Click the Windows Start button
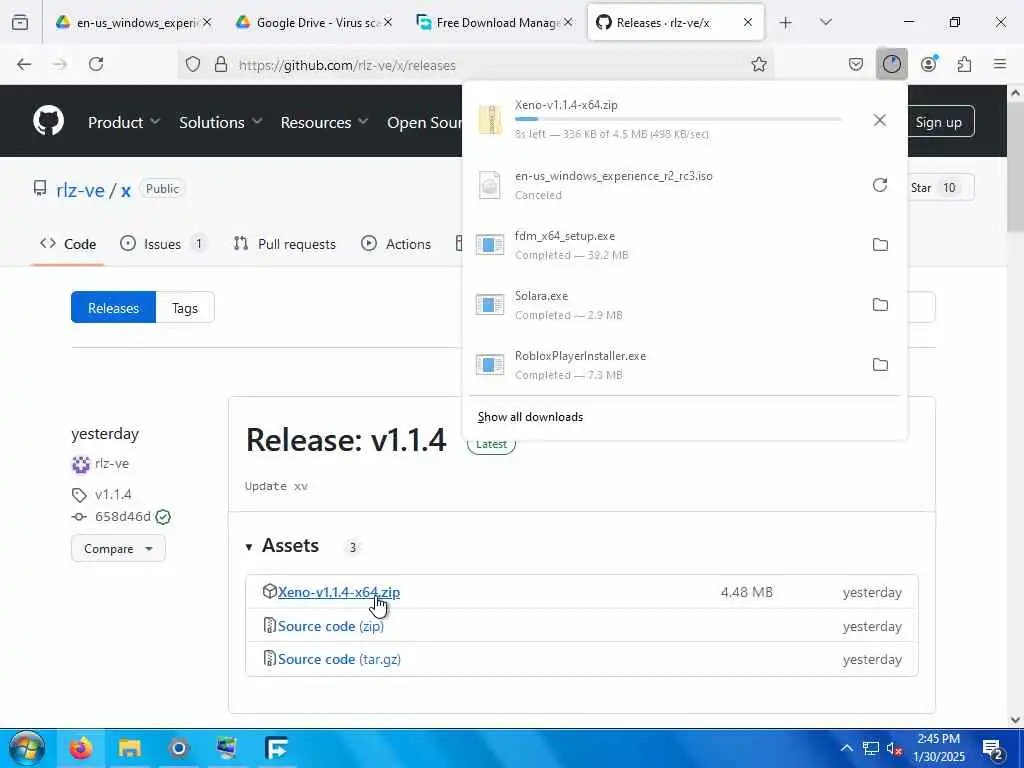 [x=27, y=748]
